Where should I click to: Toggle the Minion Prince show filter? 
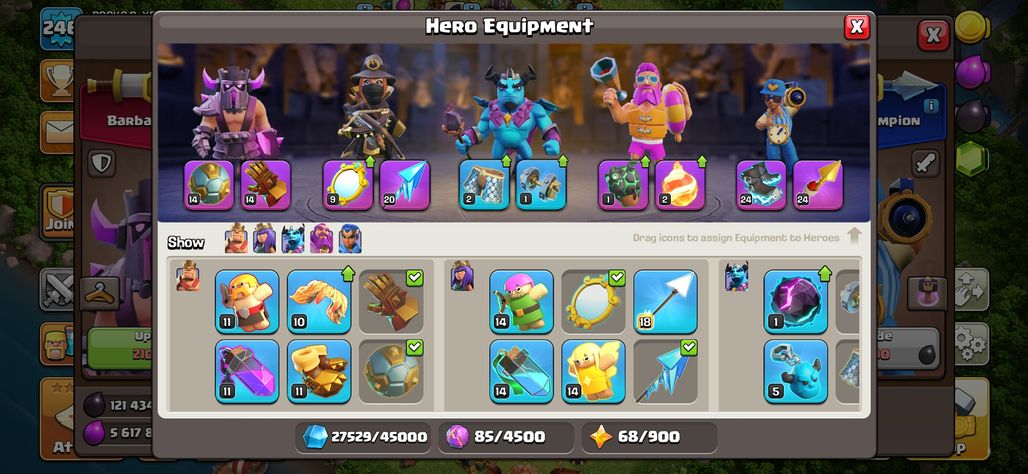(293, 239)
